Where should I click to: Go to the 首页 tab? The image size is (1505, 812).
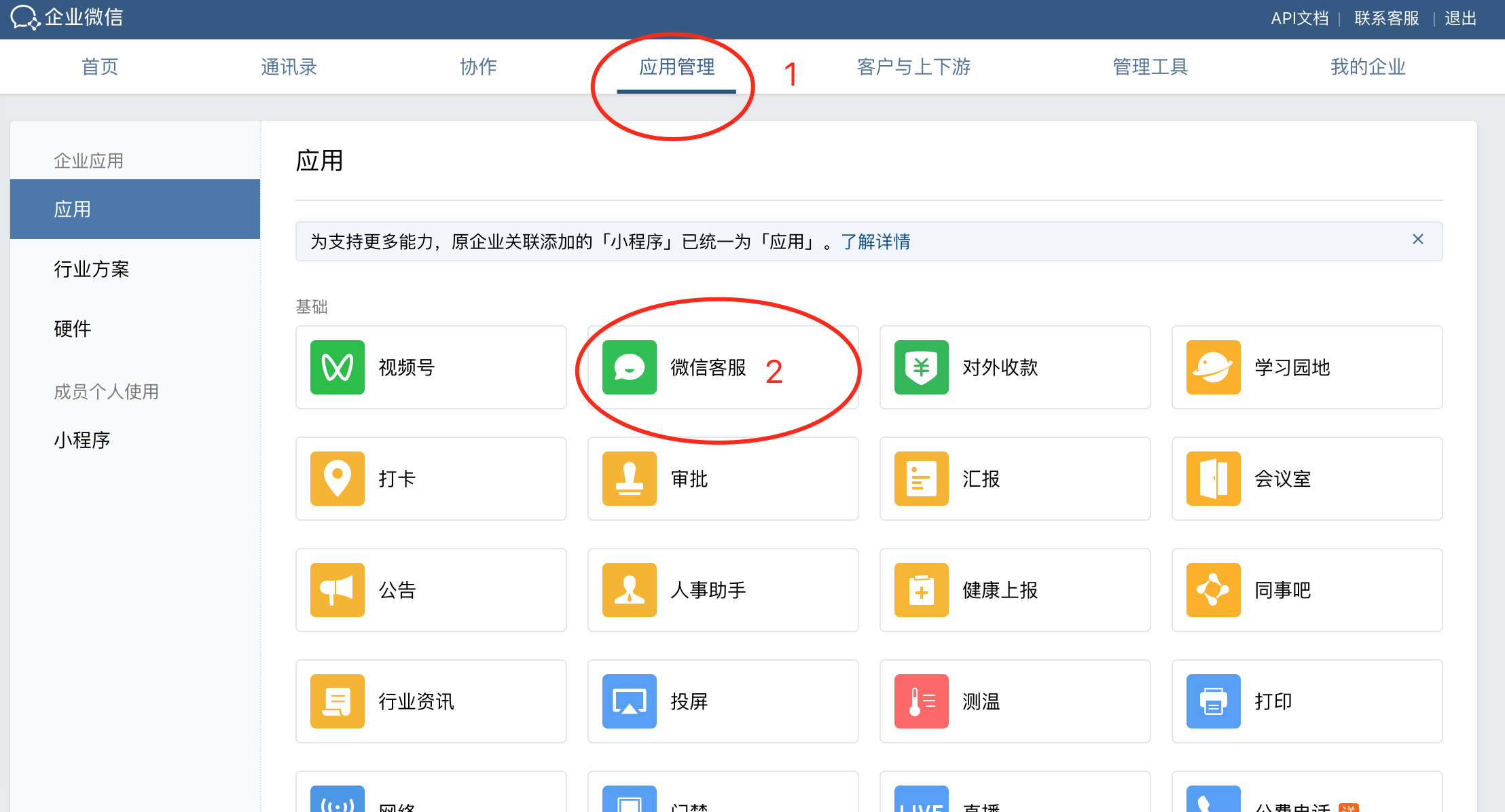coord(100,67)
